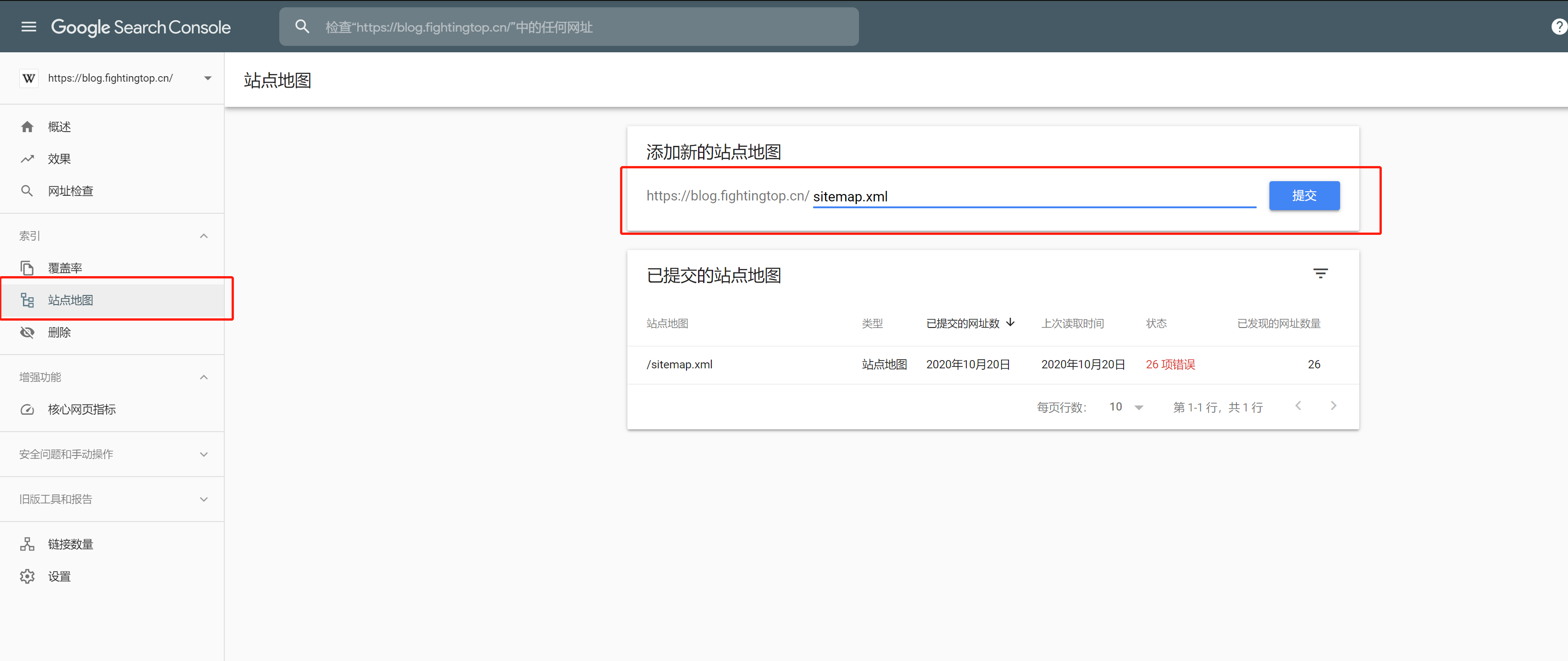Open 删除 removals page
This screenshot has width=1568, height=661.
point(112,332)
